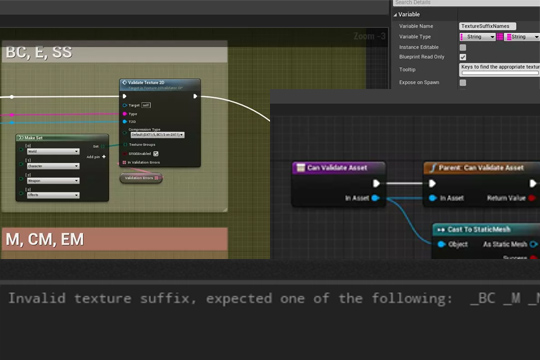Screen dimensions: 540x360
Task: Click the Variable Type label
Action: point(415,37)
